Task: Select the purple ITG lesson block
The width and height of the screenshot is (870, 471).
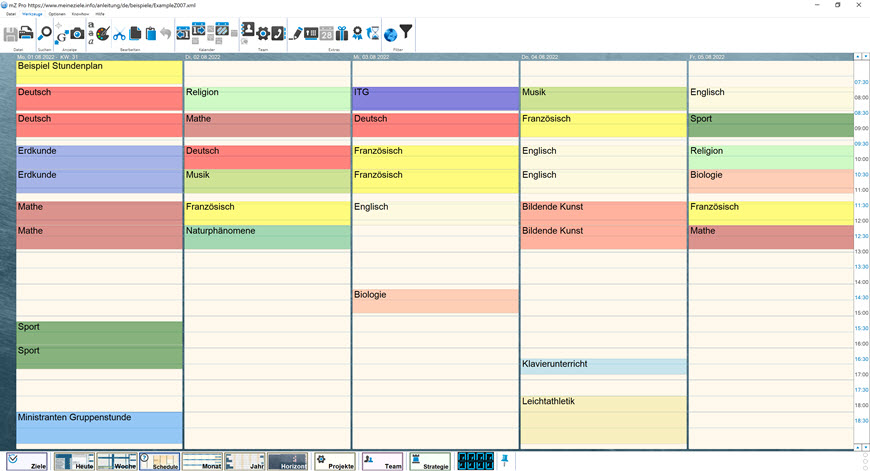Action: 435,98
